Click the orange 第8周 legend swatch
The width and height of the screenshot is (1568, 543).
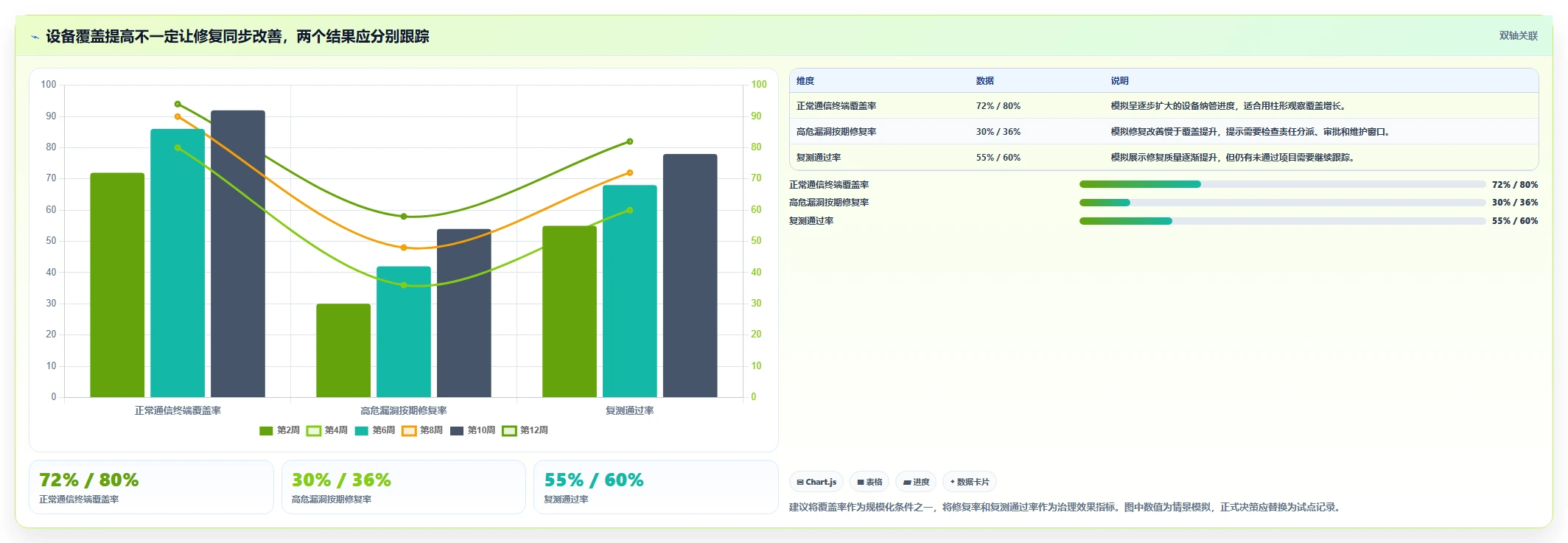[x=409, y=431]
